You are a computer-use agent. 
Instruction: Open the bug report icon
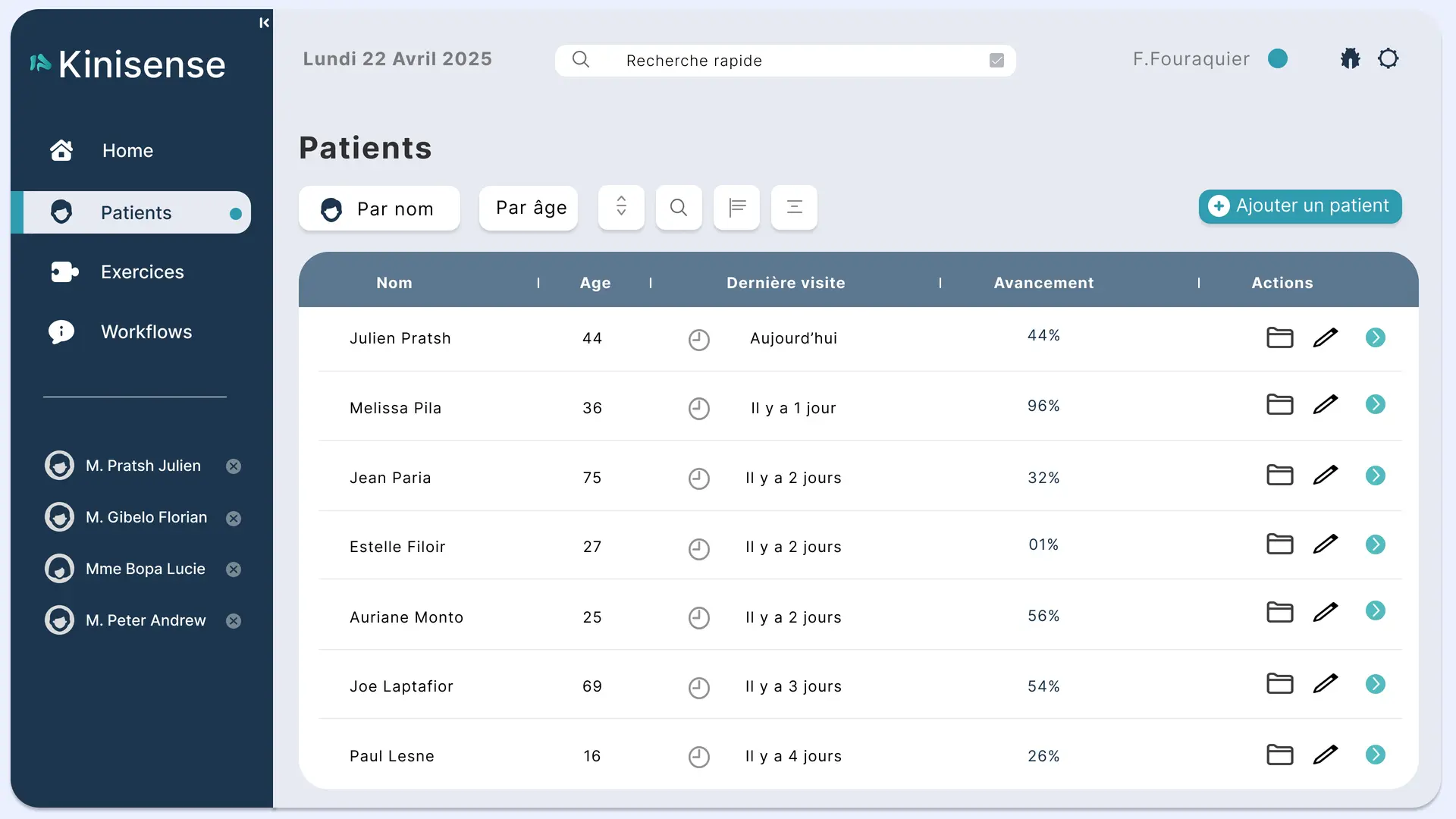coord(1350,59)
